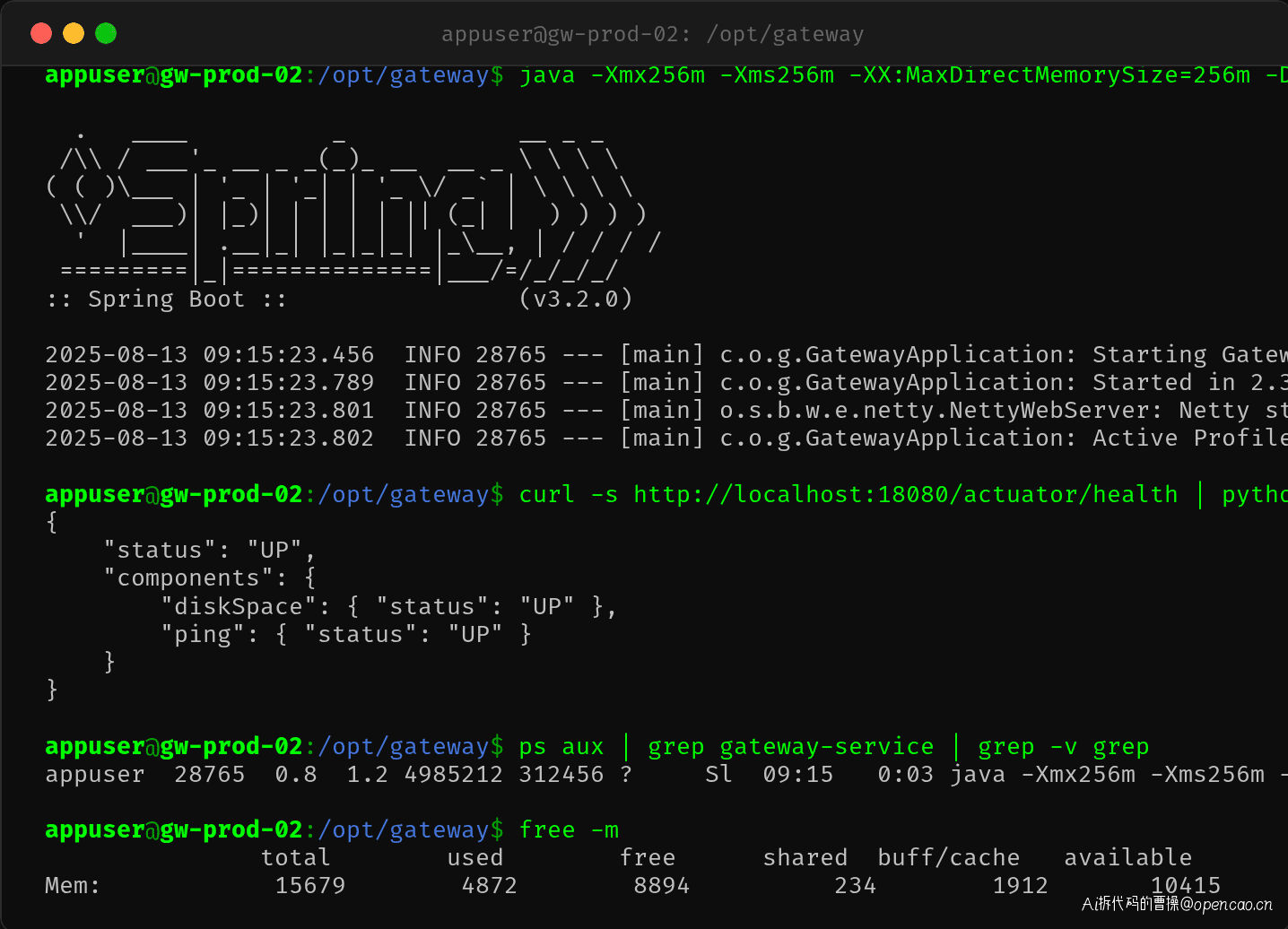Click the 'used' column header

pyautogui.click(x=475, y=857)
